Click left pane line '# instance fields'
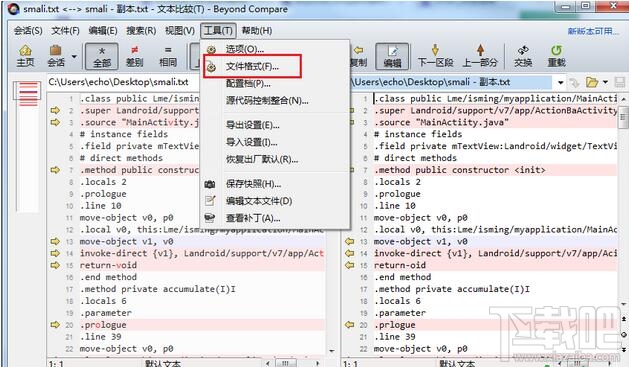This screenshot has height=367, width=629. click(124, 134)
